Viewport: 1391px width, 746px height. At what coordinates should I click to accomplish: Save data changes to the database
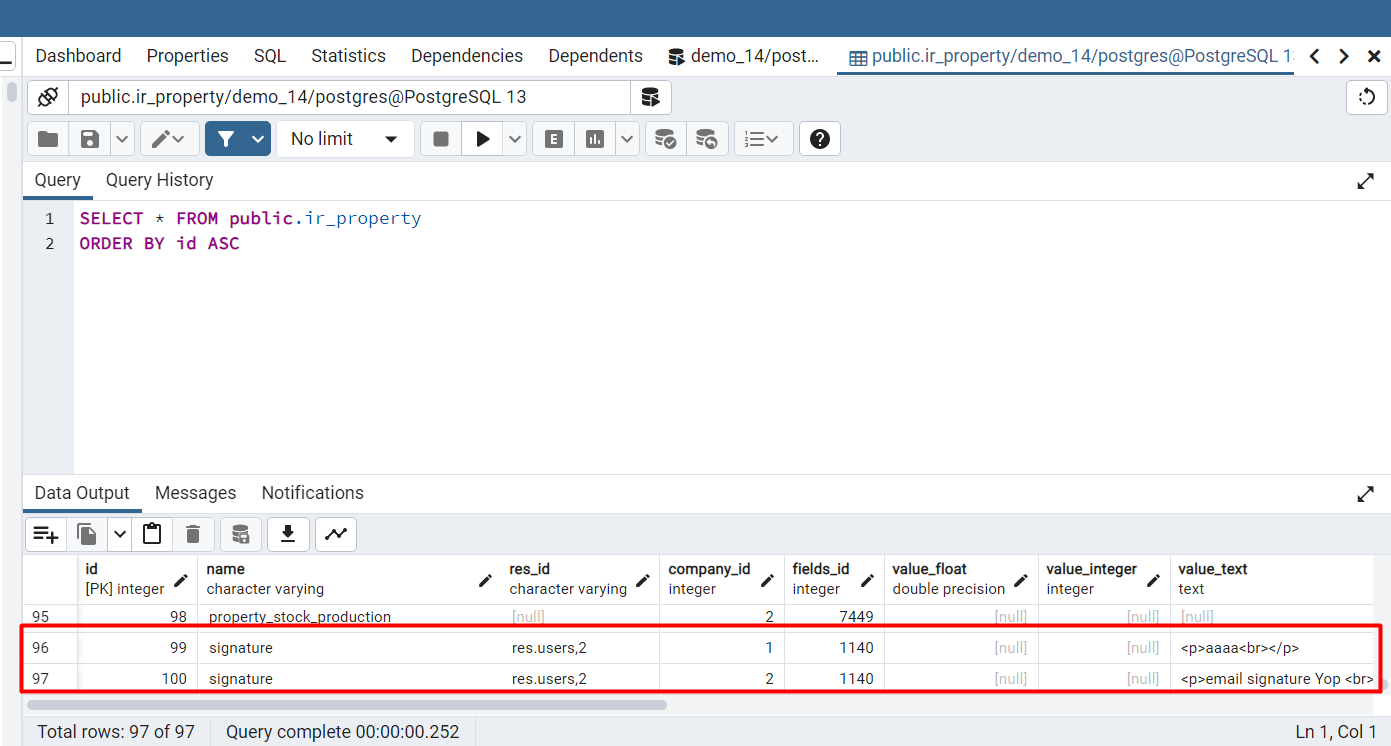pyautogui.click(x=240, y=534)
